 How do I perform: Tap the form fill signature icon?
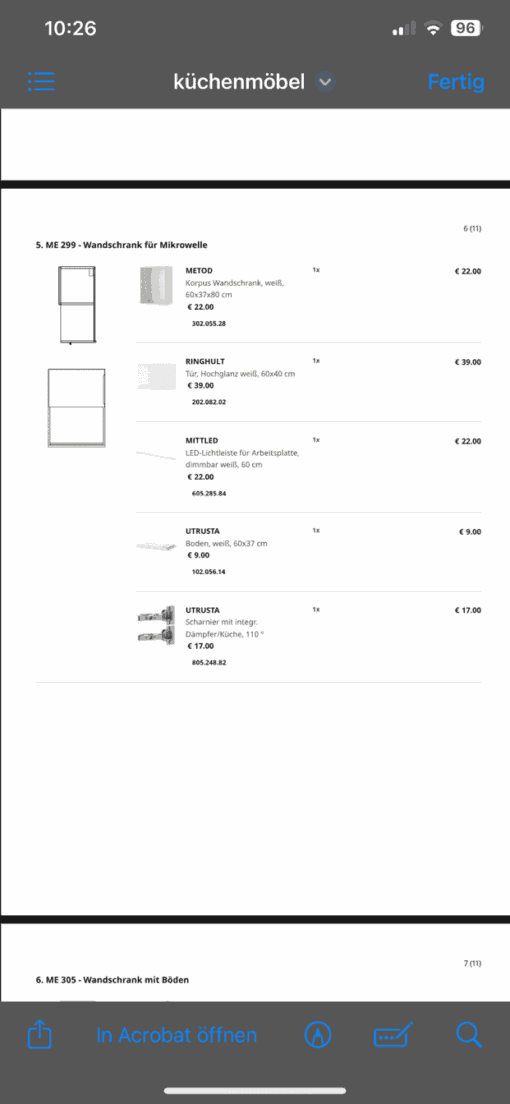tap(393, 1035)
